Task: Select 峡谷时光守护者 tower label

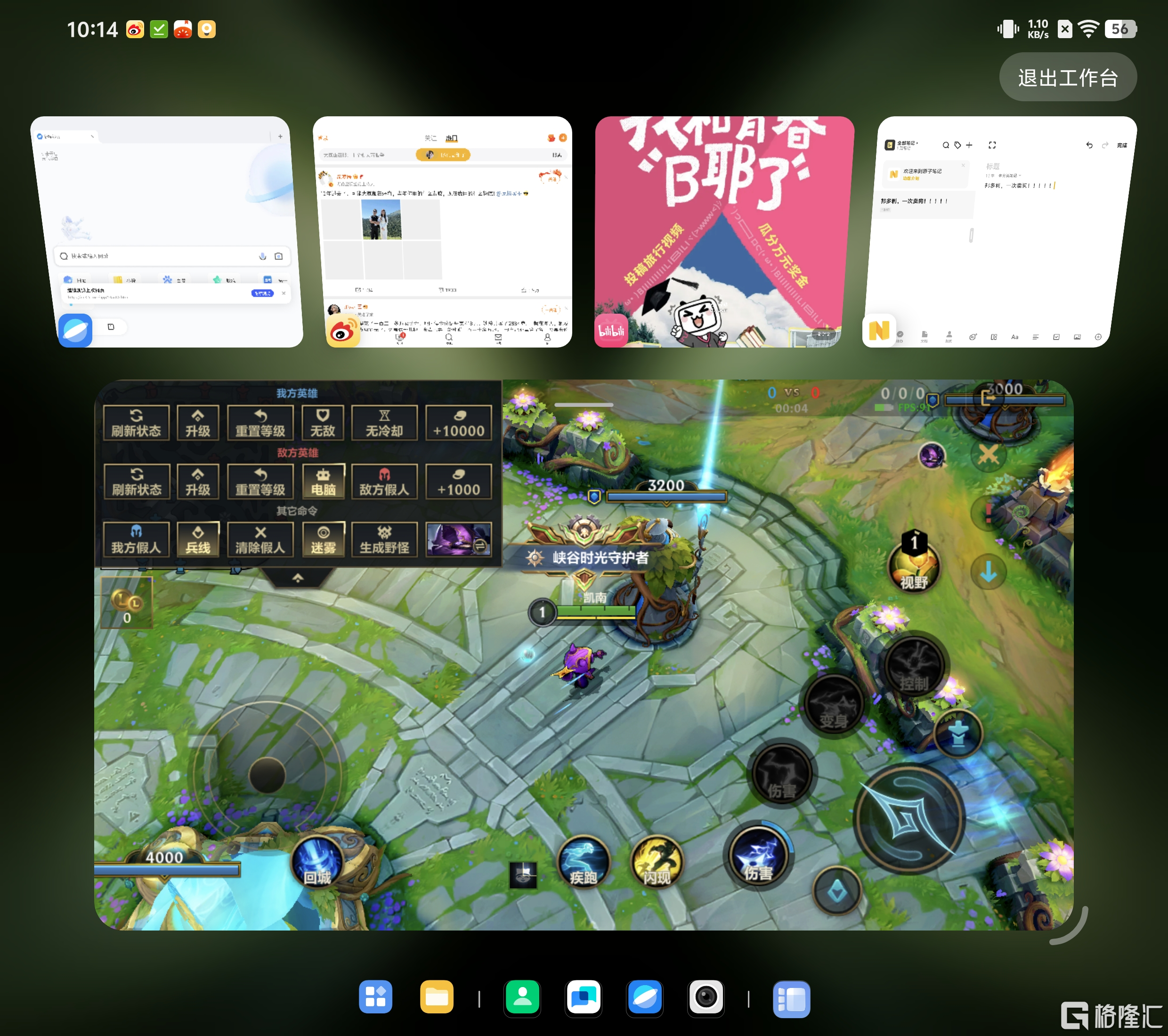Action: pos(600,557)
